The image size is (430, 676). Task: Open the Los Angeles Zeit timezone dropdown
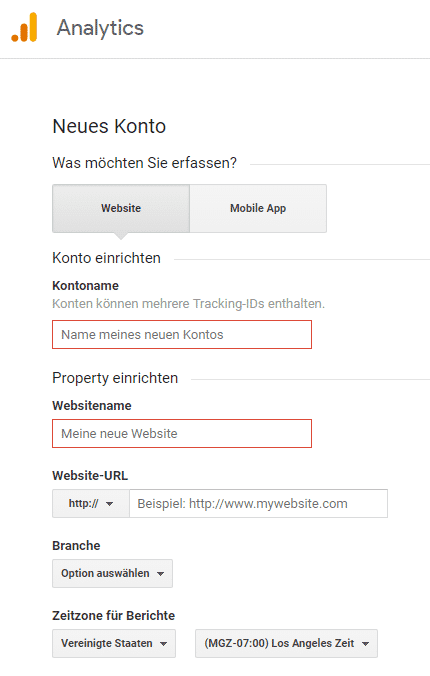coord(286,643)
